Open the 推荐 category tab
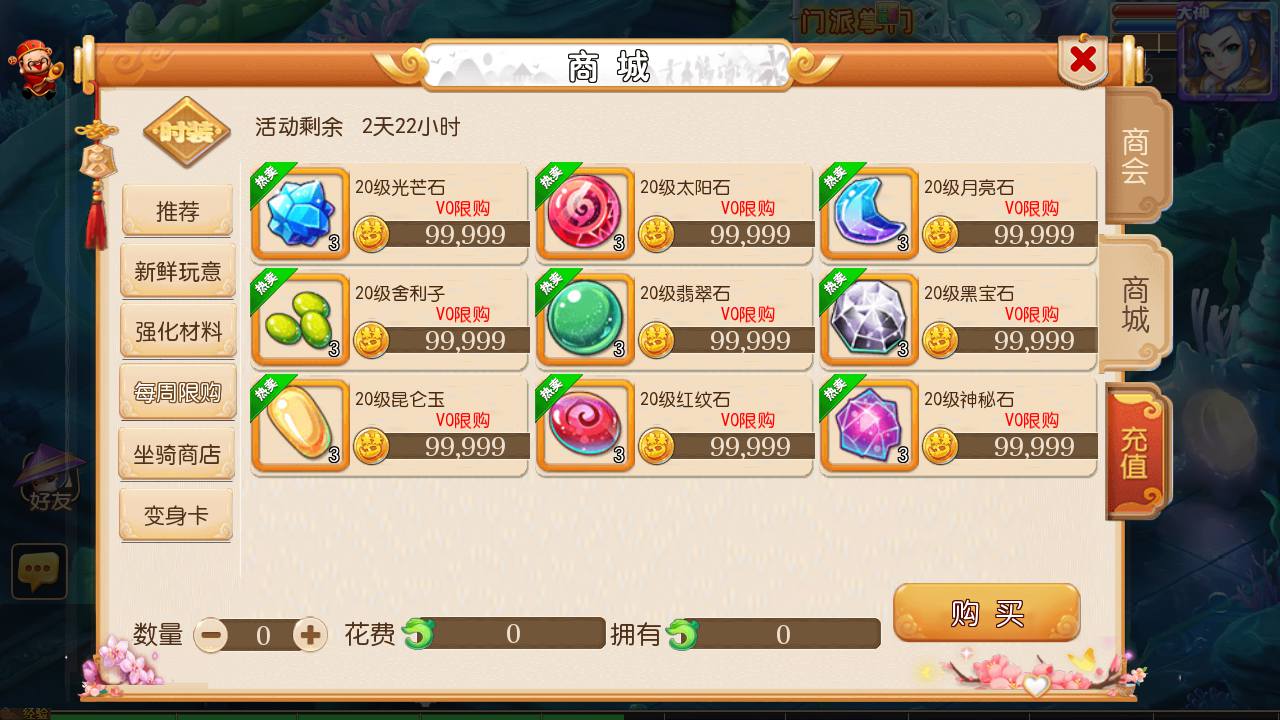 (178, 211)
